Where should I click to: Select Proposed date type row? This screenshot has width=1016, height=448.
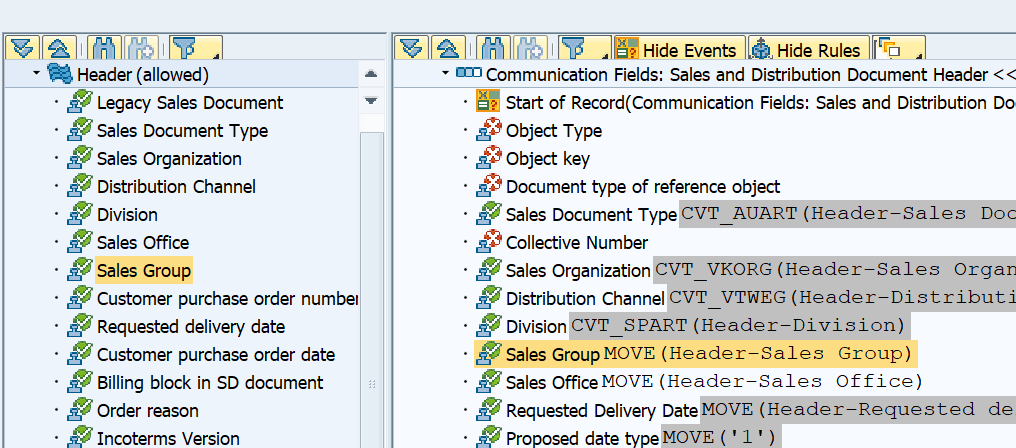coord(582,439)
